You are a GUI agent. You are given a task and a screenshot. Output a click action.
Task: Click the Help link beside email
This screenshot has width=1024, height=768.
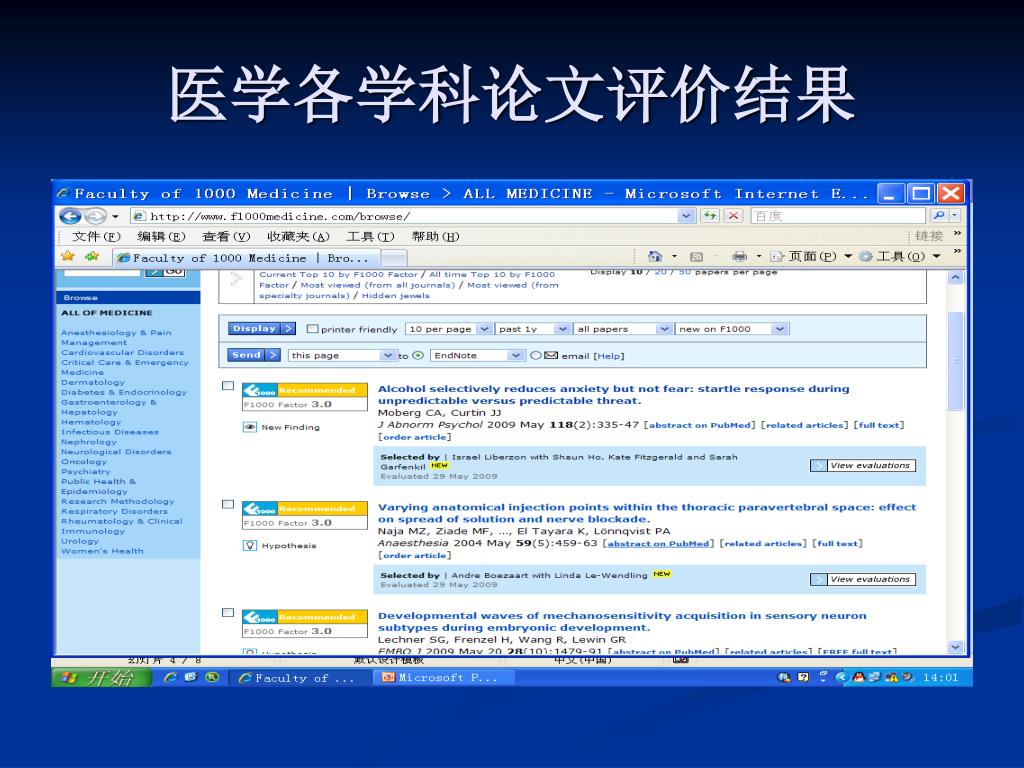point(609,356)
